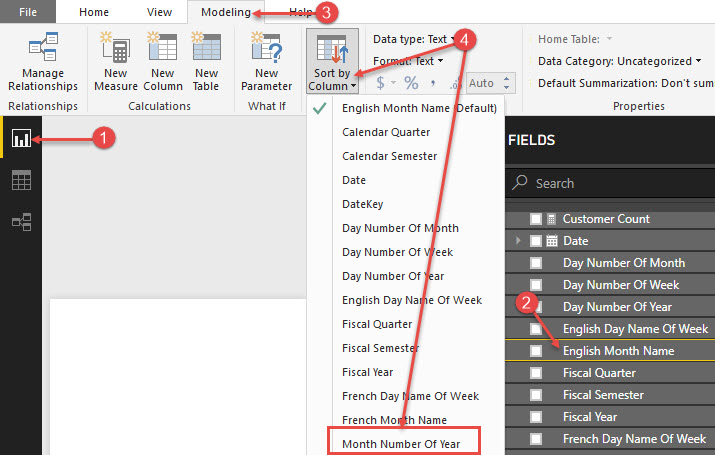Check Day Number Of Month field
This screenshot has width=715, height=455.
[x=536, y=263]
